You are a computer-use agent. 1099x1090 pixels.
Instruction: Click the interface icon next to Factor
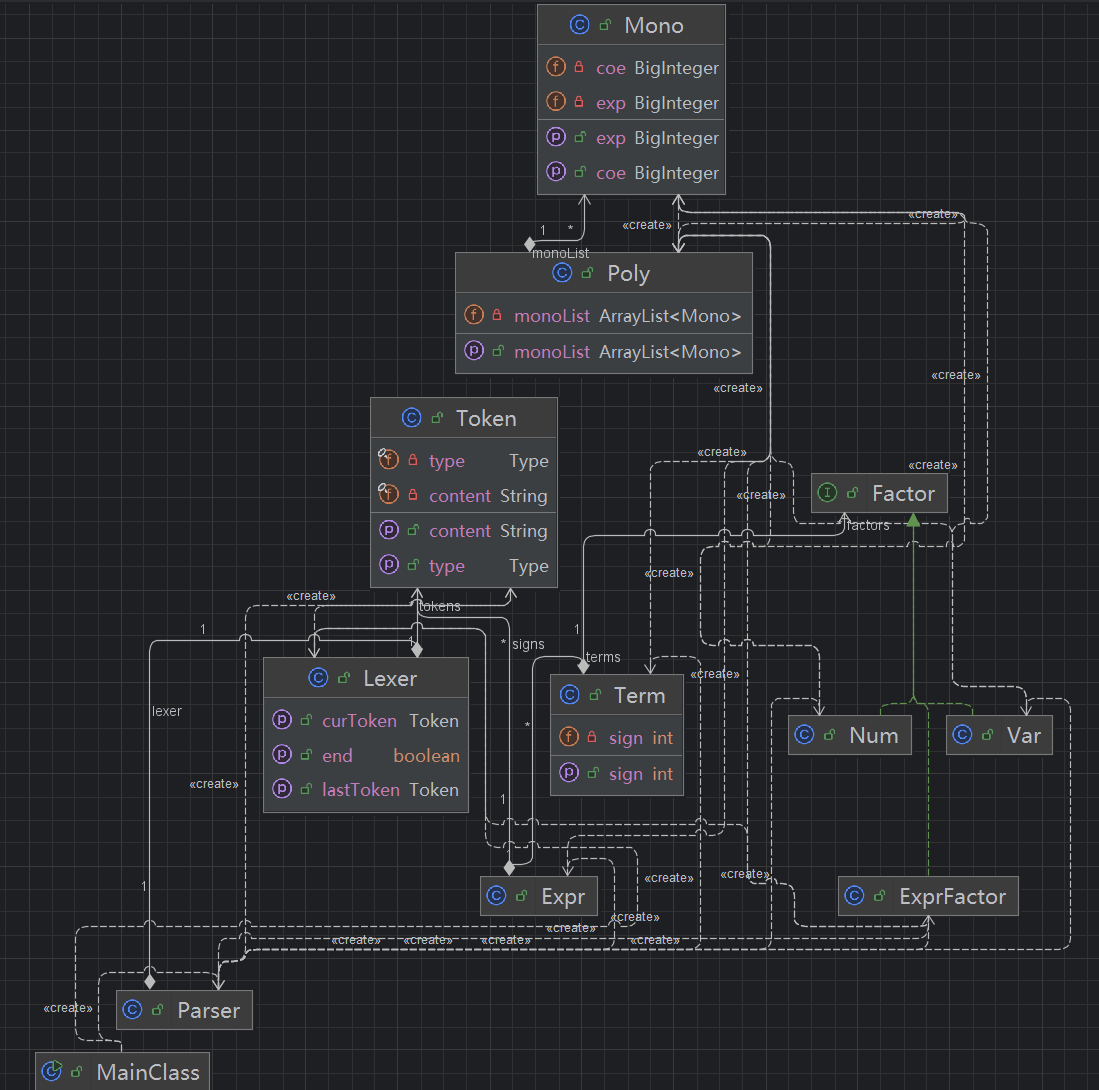pos(827,493)
